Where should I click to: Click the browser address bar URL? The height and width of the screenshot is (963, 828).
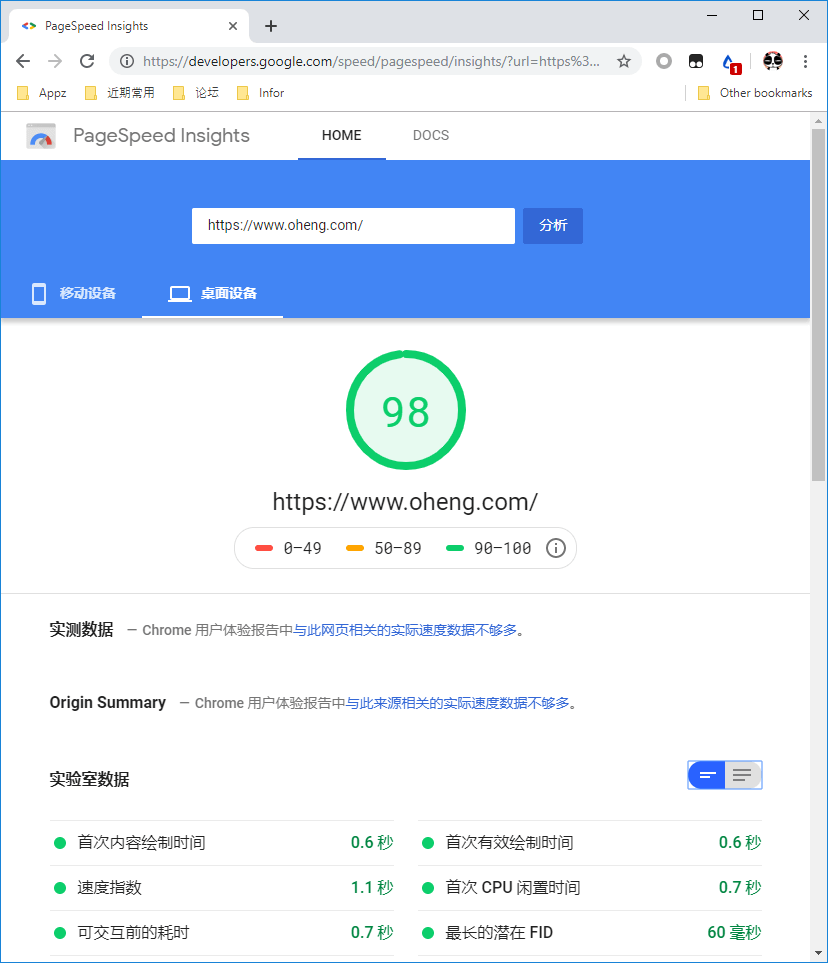click(371, 61)
